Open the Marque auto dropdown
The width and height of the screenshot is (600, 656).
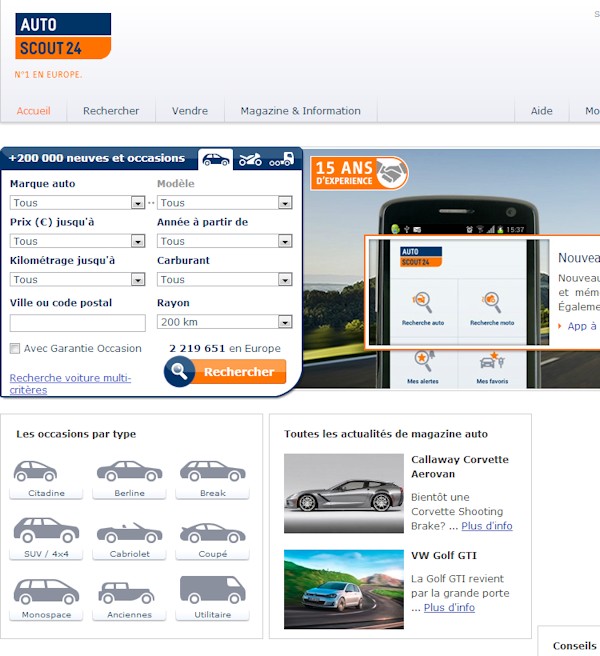click(x=77, y=203)
